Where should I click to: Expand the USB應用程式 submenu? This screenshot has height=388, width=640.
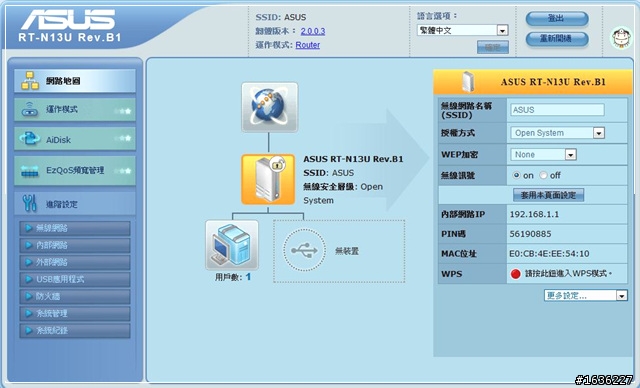pos(75,279)
